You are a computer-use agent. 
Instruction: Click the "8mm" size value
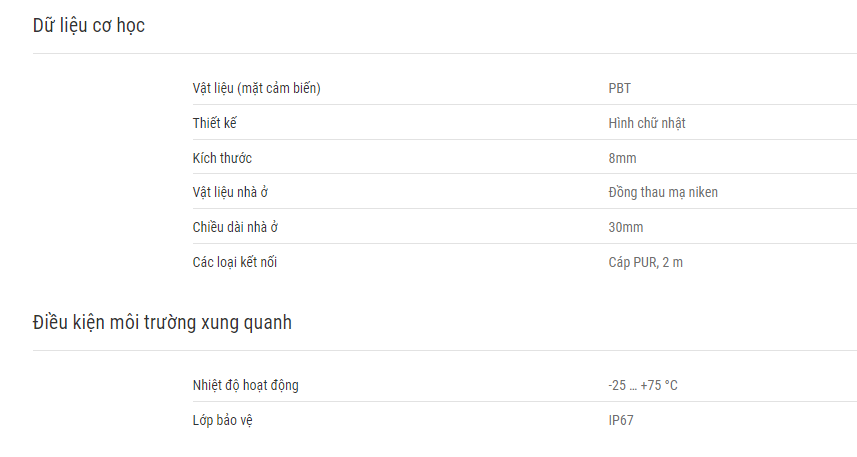(x=623, y=158)
